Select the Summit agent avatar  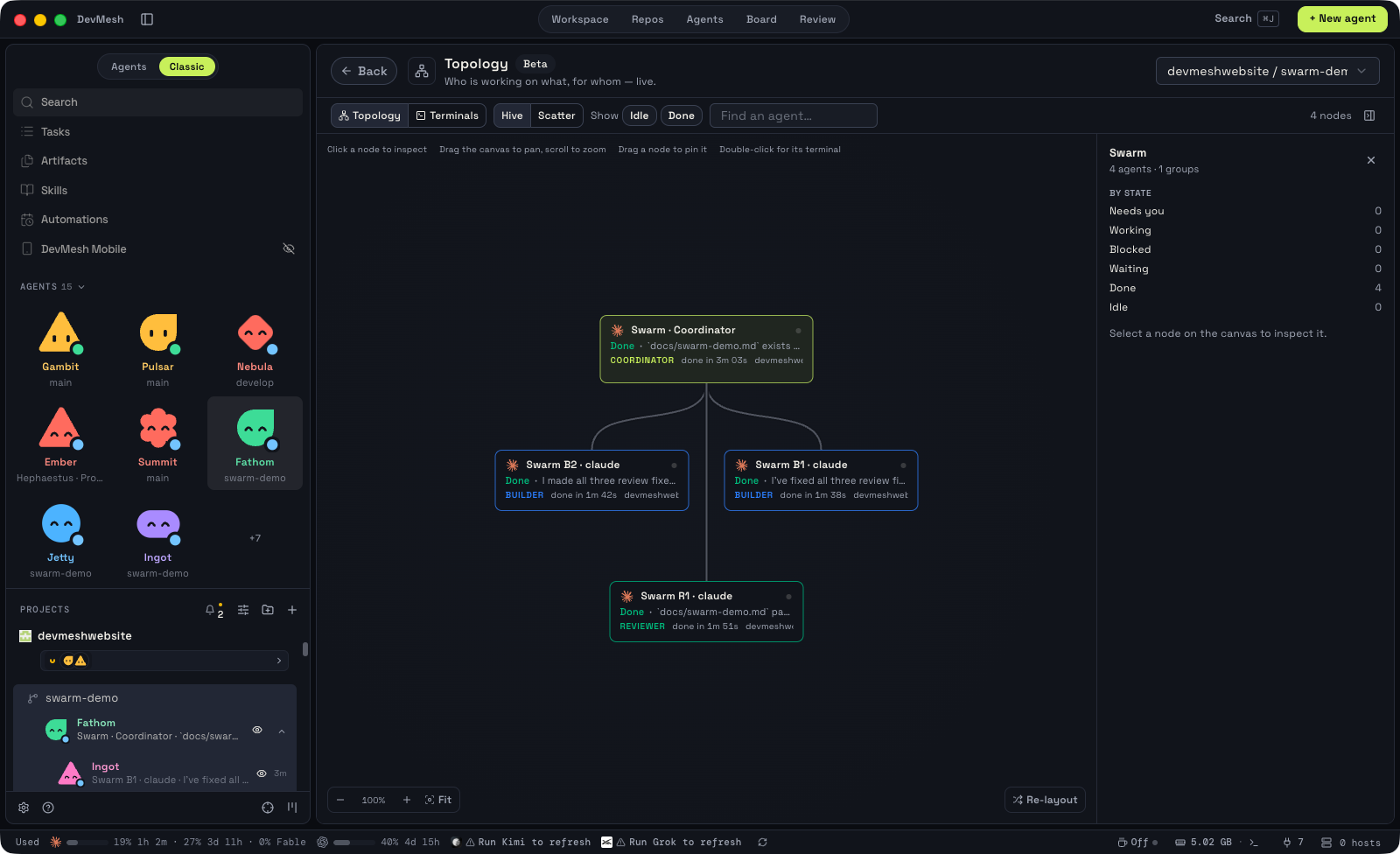coord(157,429)
